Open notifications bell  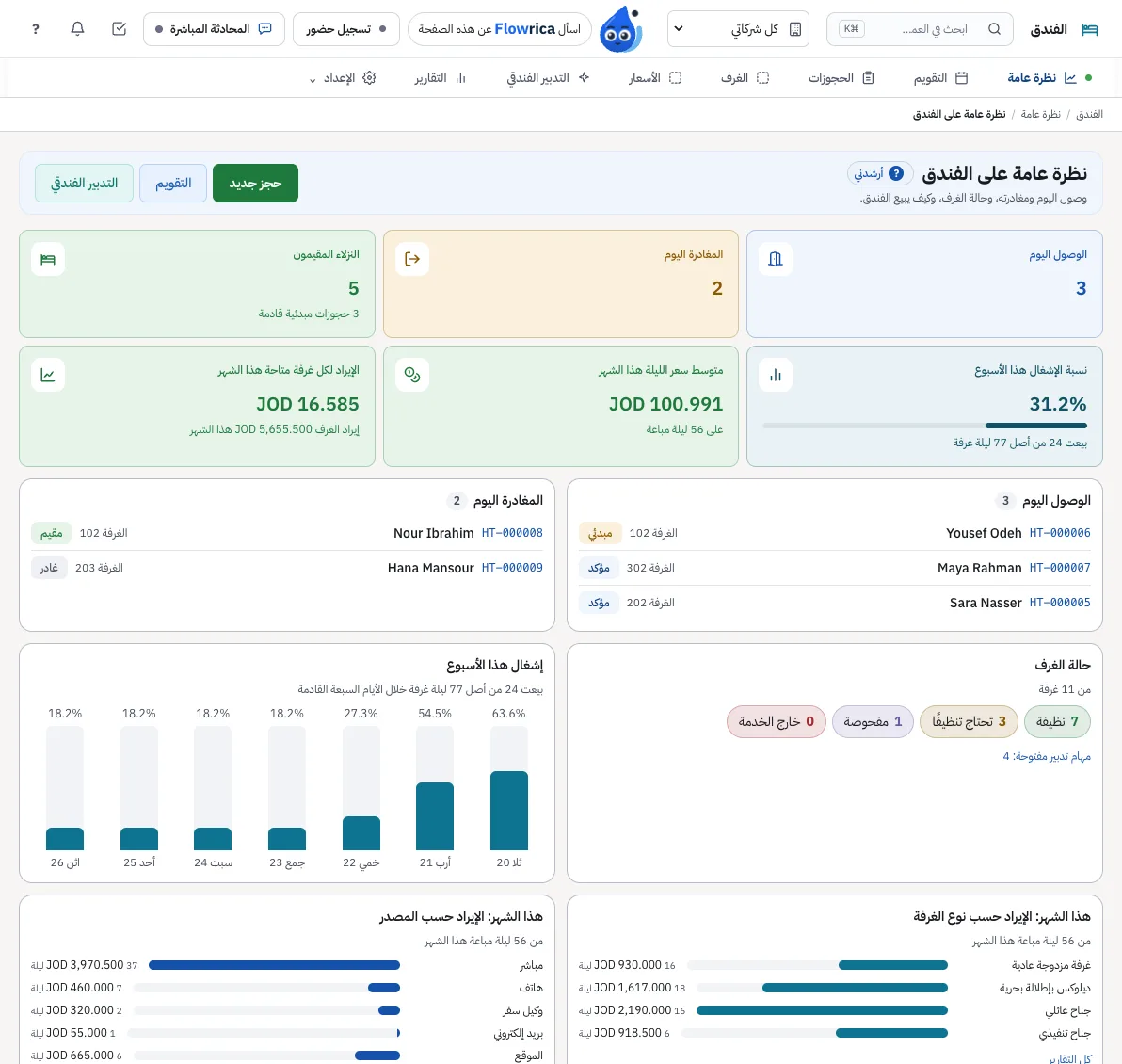[x=77, y=28]
